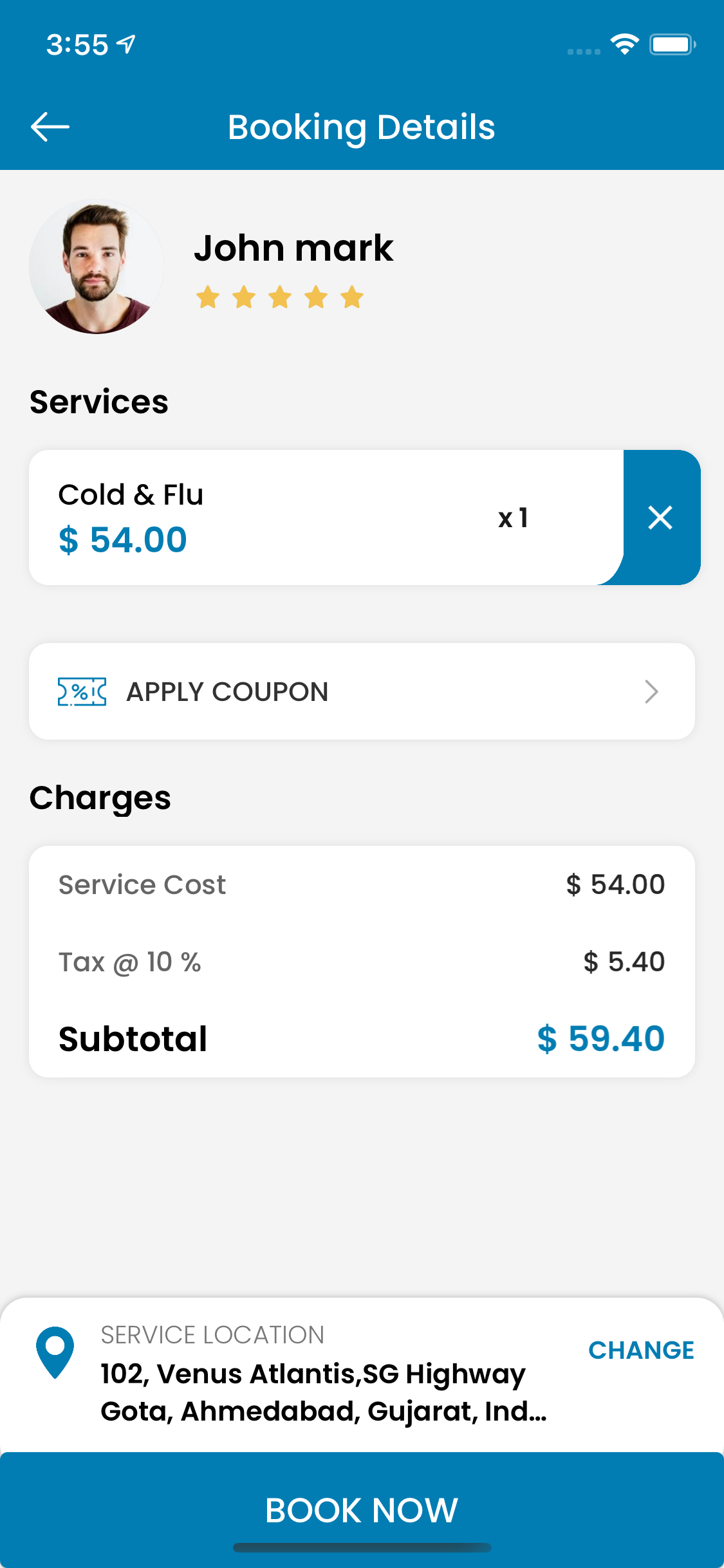
Task: Tap the service location address text
Action: (x=324, y=1392)
